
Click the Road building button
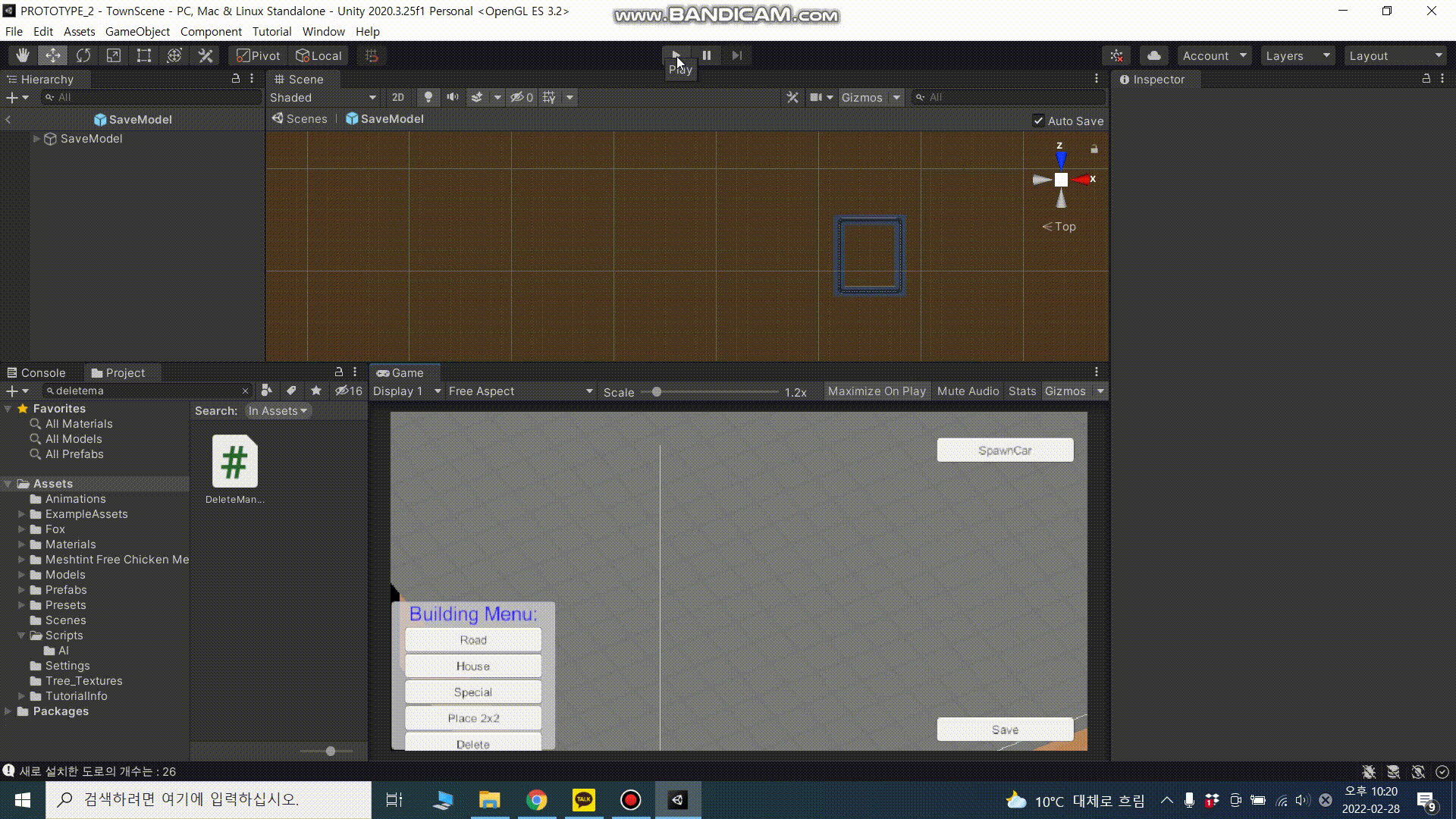coord(473,640)
